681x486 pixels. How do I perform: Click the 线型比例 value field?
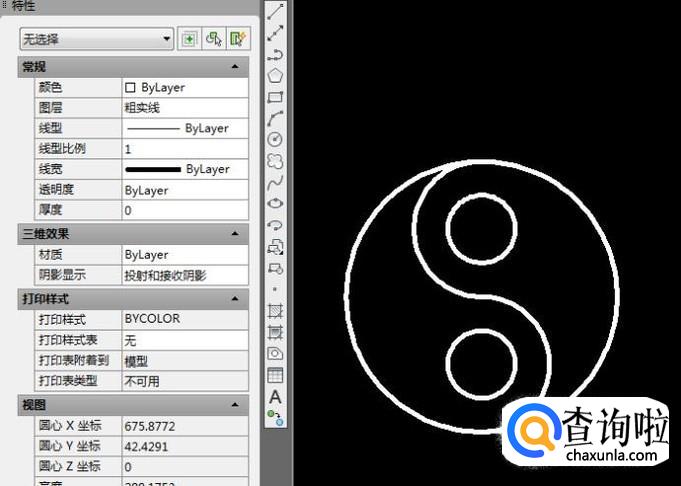coord(183,149)
